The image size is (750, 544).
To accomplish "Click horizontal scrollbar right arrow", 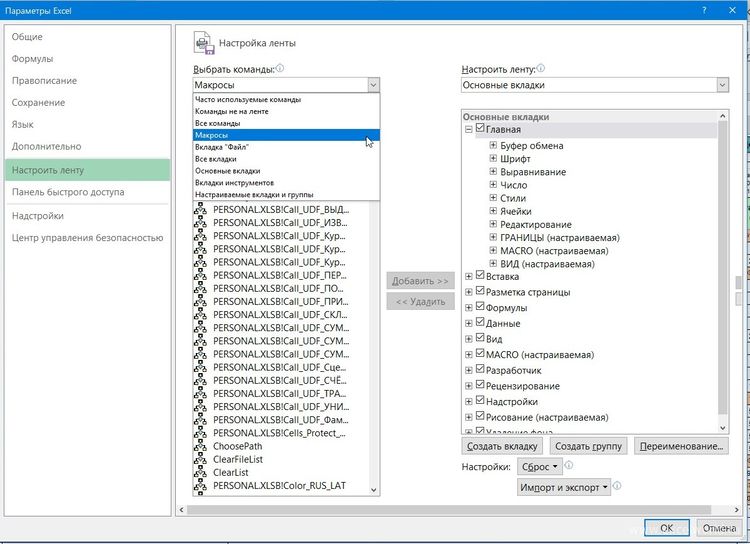I will point(737,510).
